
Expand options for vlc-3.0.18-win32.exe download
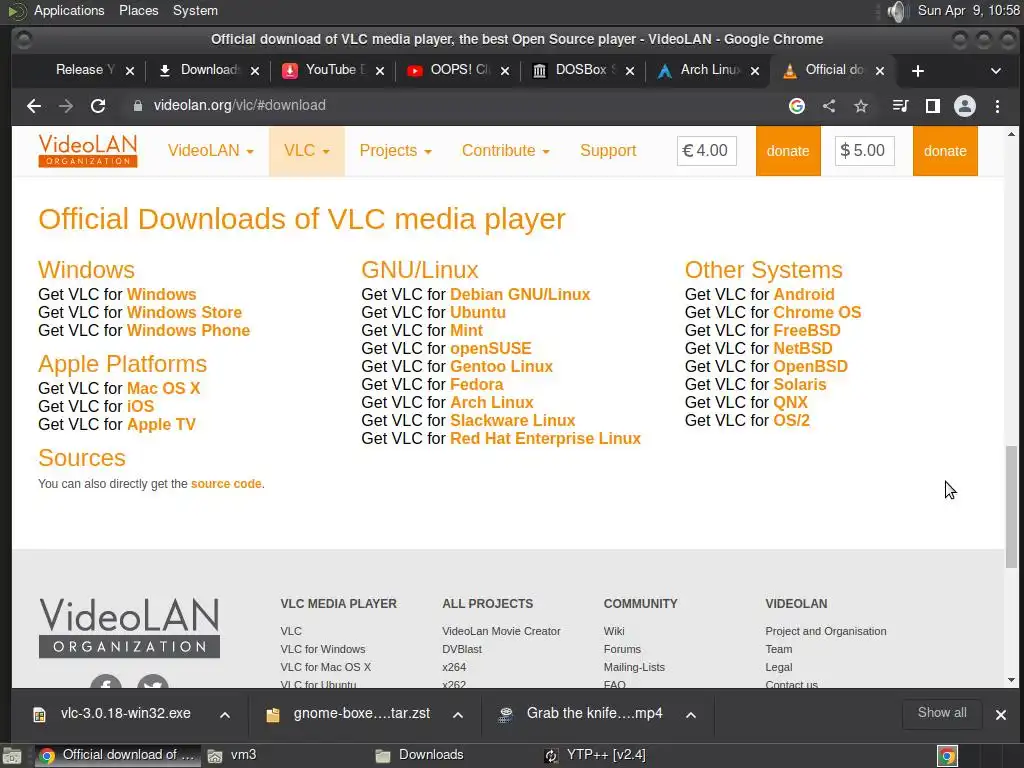225,715
